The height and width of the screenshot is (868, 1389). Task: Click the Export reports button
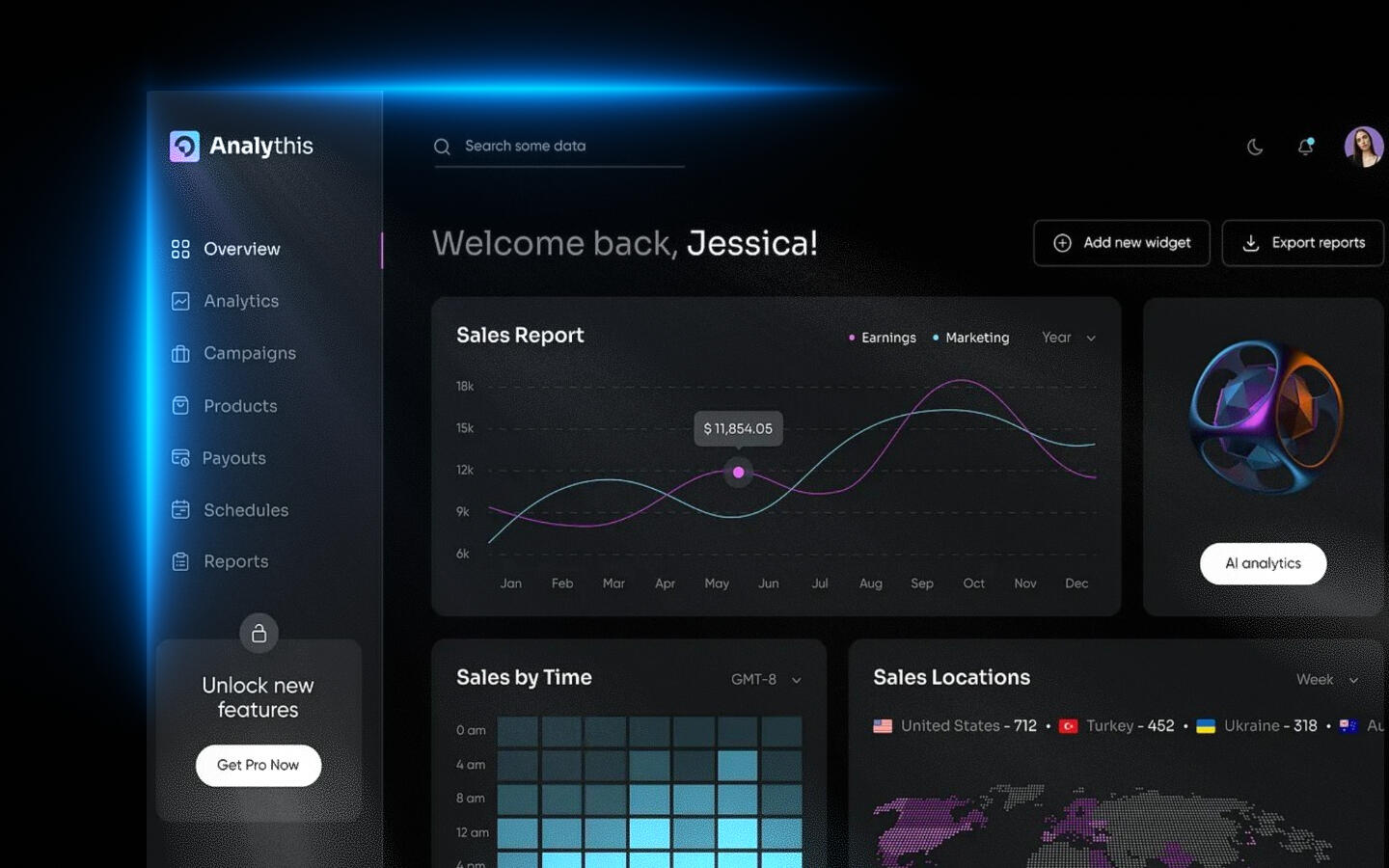pyautogui.click(x=1303, y=243)
